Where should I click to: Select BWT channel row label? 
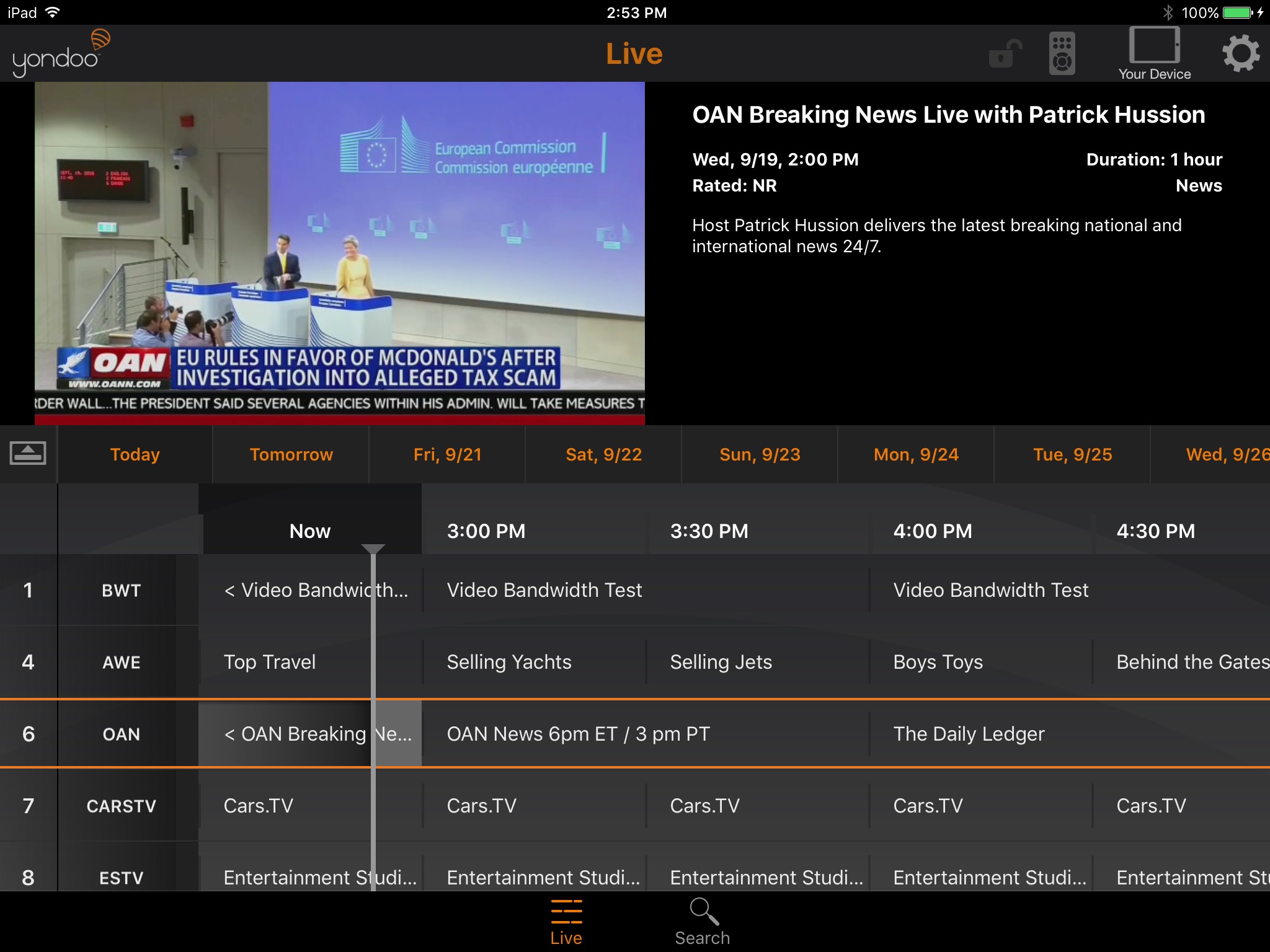(x=121, y=590)
